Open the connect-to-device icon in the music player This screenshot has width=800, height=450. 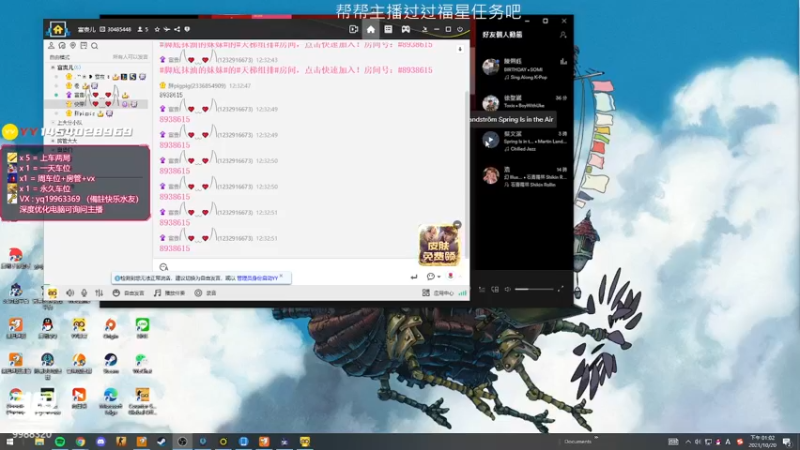(495, 289)
